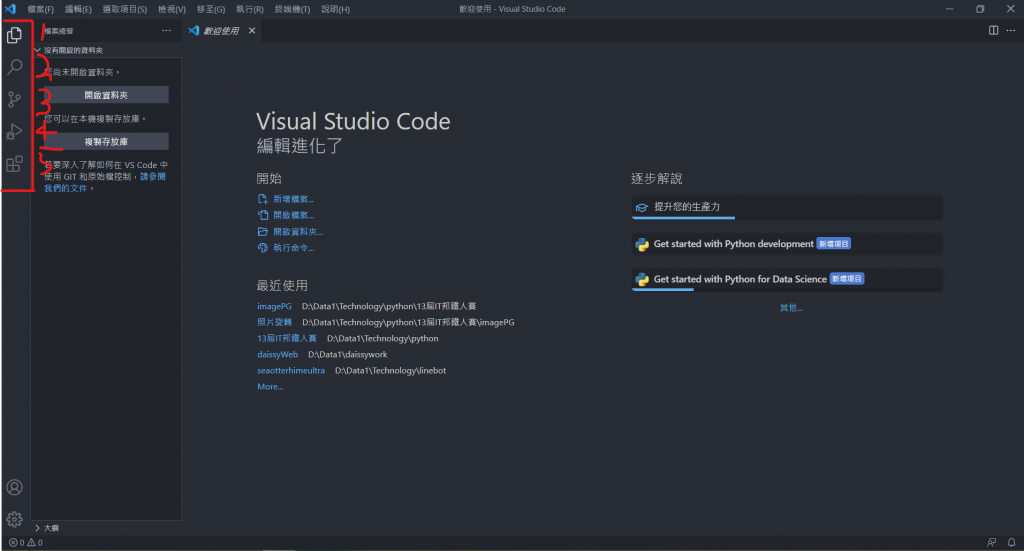The height and width of the screenshot is (551, 1024).
Task: Open editor More Actions ellipsis
Action: [x=1011, y=31]
